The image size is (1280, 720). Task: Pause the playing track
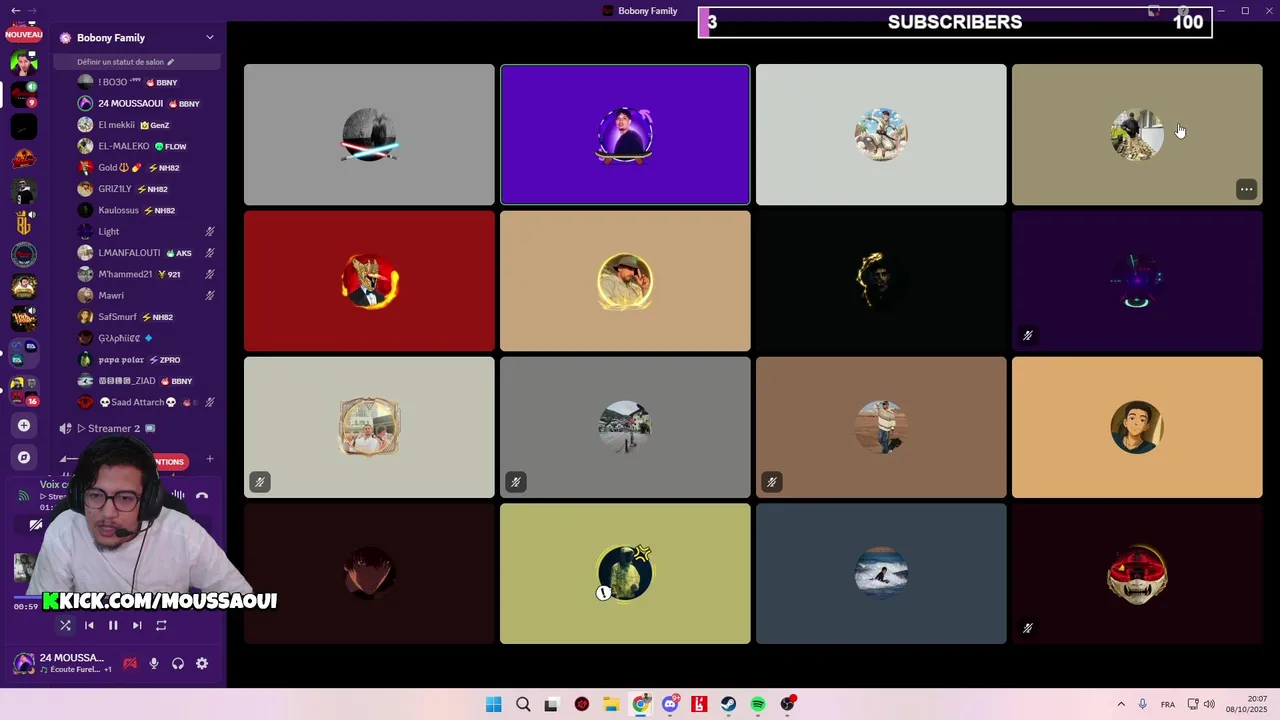click(113, 625)
